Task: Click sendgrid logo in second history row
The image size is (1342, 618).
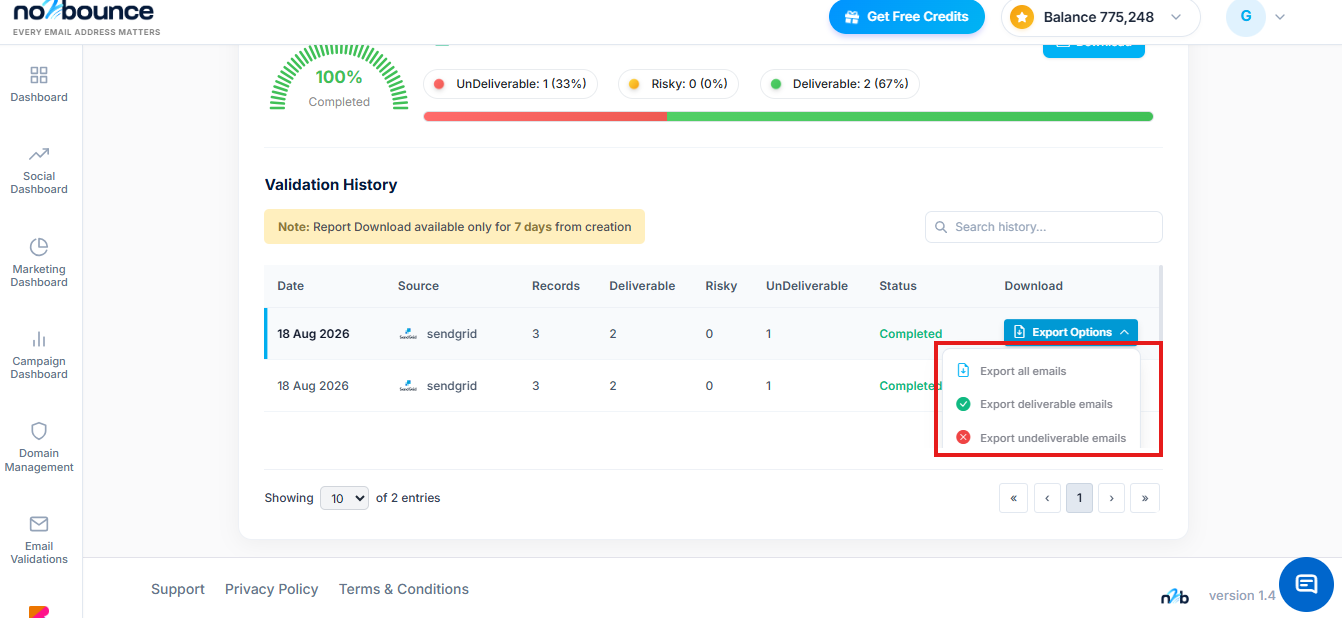Action: [408, 386]
